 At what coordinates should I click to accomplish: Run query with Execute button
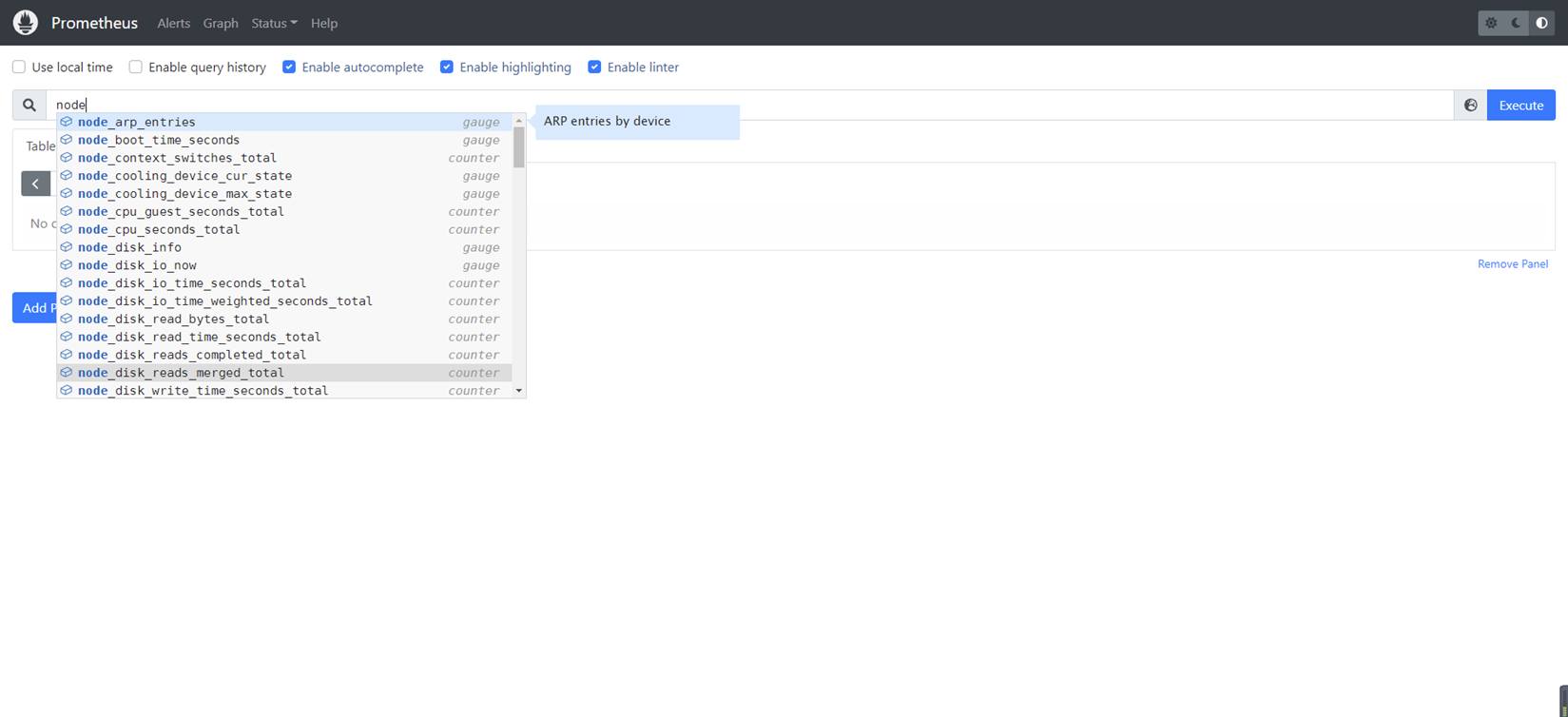point(1521,106)
